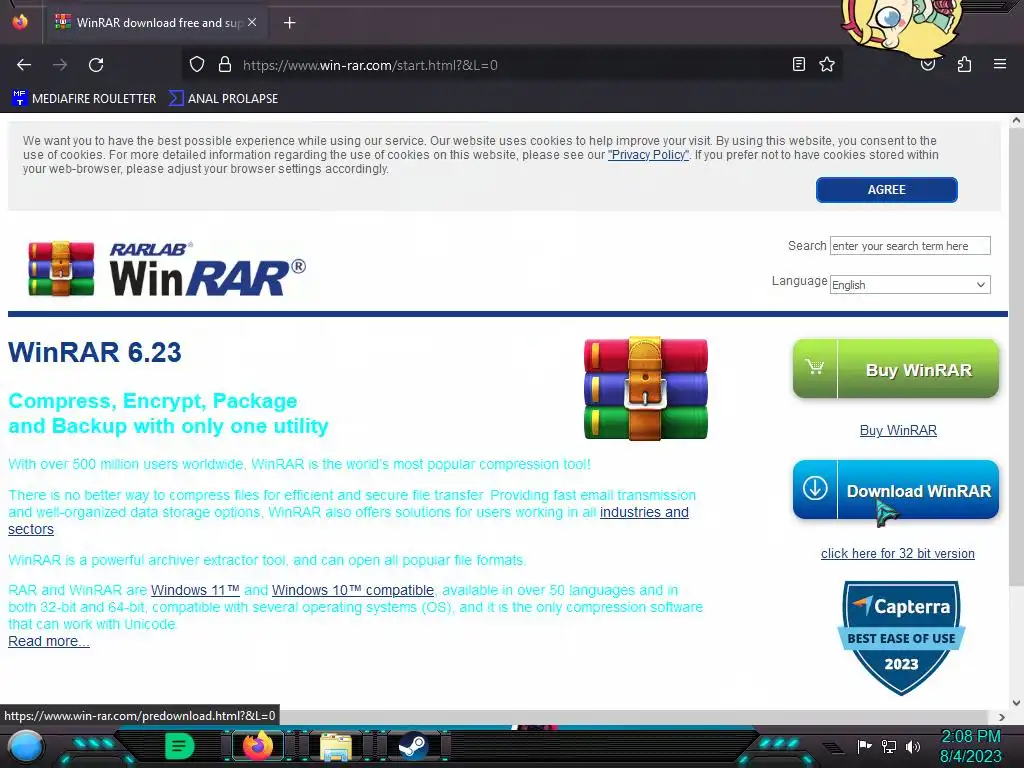
Task: Open the extensions puzzle icon
Action: (964, 64)
